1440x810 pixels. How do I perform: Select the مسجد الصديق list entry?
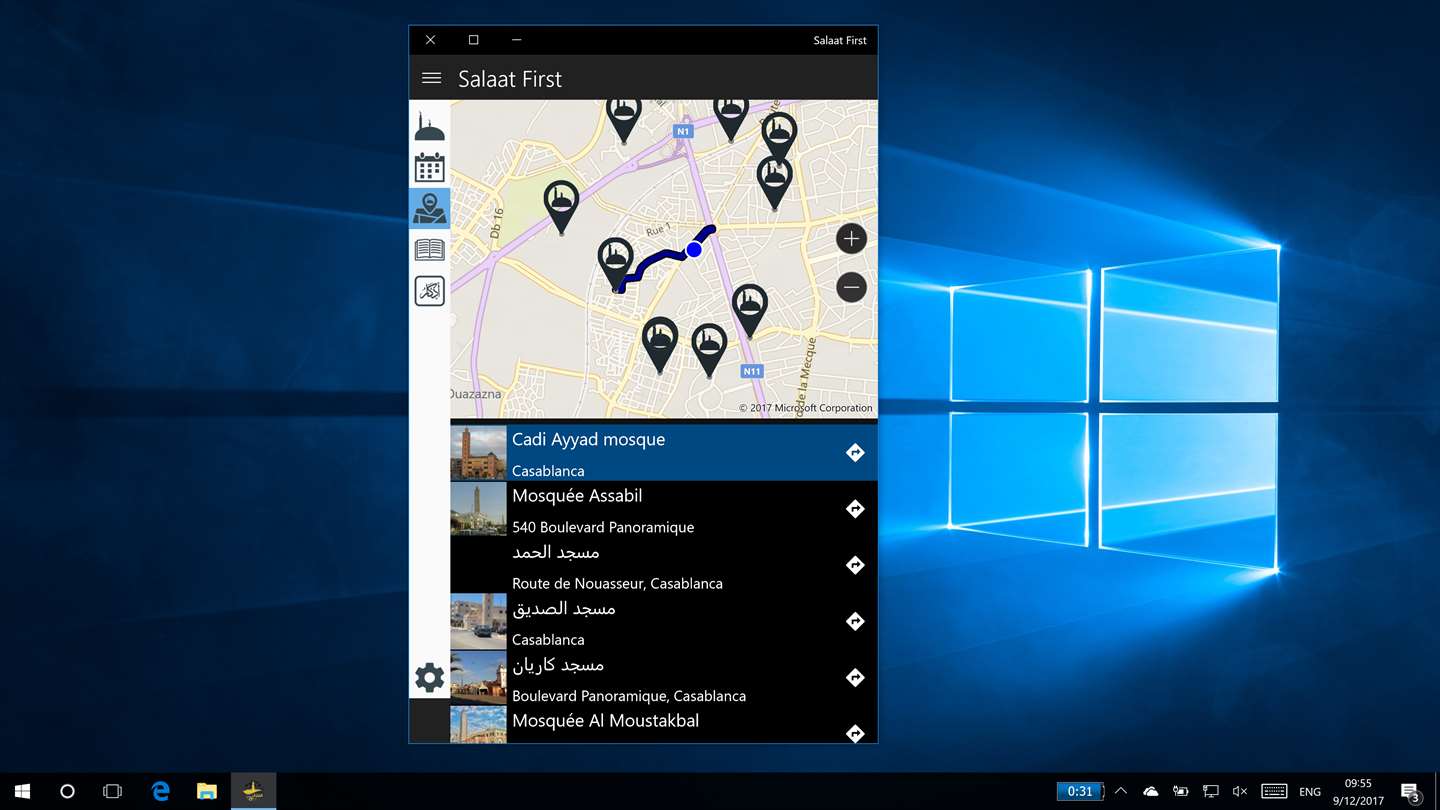pyautogui.click(x=664, y=621)
